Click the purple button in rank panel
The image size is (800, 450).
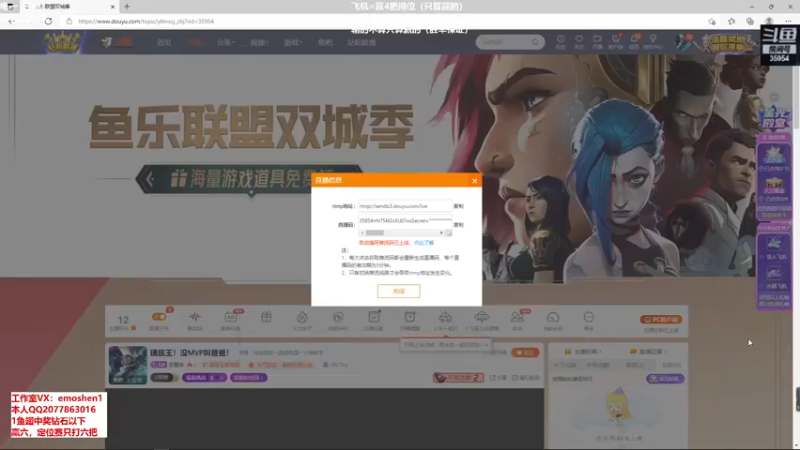pos(665,379)
